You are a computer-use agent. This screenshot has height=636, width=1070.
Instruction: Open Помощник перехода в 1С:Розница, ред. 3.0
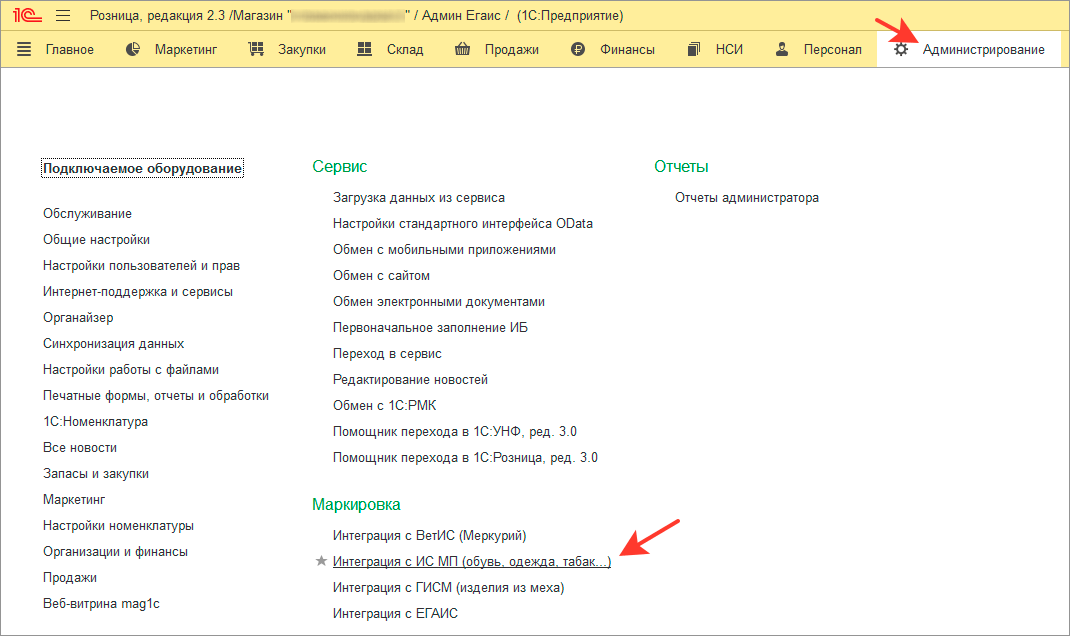pos(465,457)
